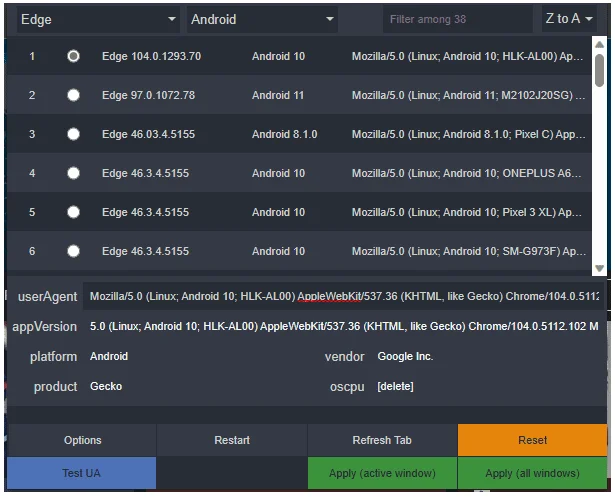615x499 pixels.
Task: Click the orange Reset button
Action: tap(532, 440)
